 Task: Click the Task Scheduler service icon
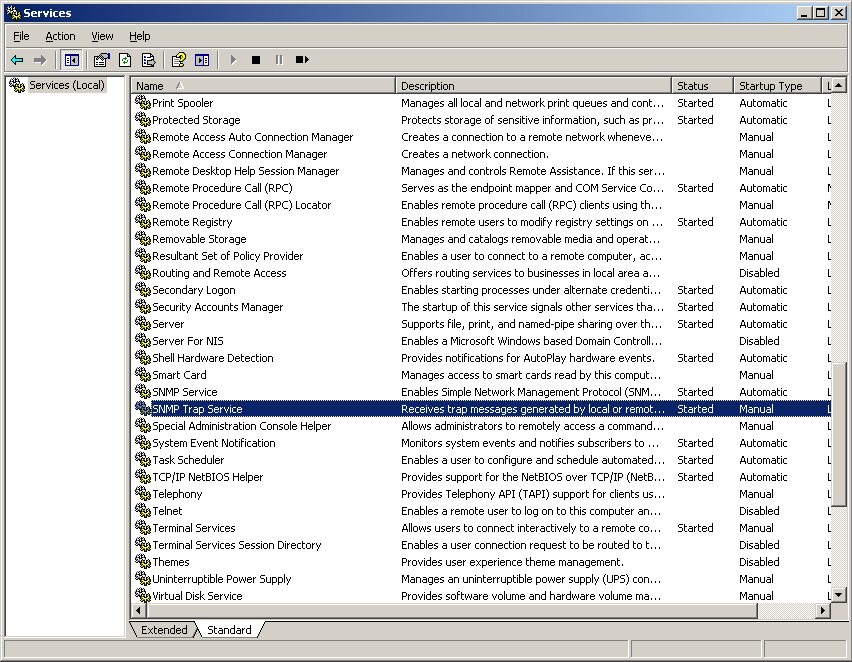pyautogui.click(x=143, y=460)
